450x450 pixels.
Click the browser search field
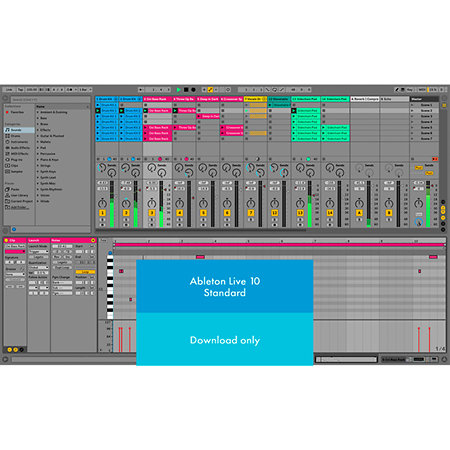pyautogui.click(x=50, y=100)
